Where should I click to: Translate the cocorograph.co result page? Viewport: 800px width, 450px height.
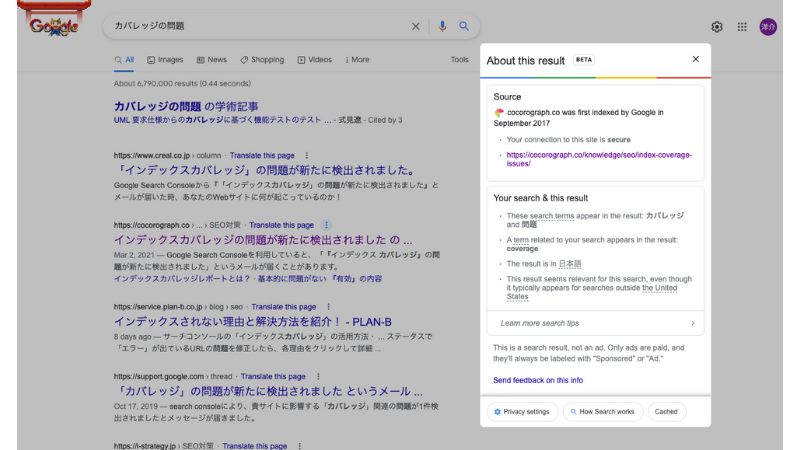[x=281, y=225]
